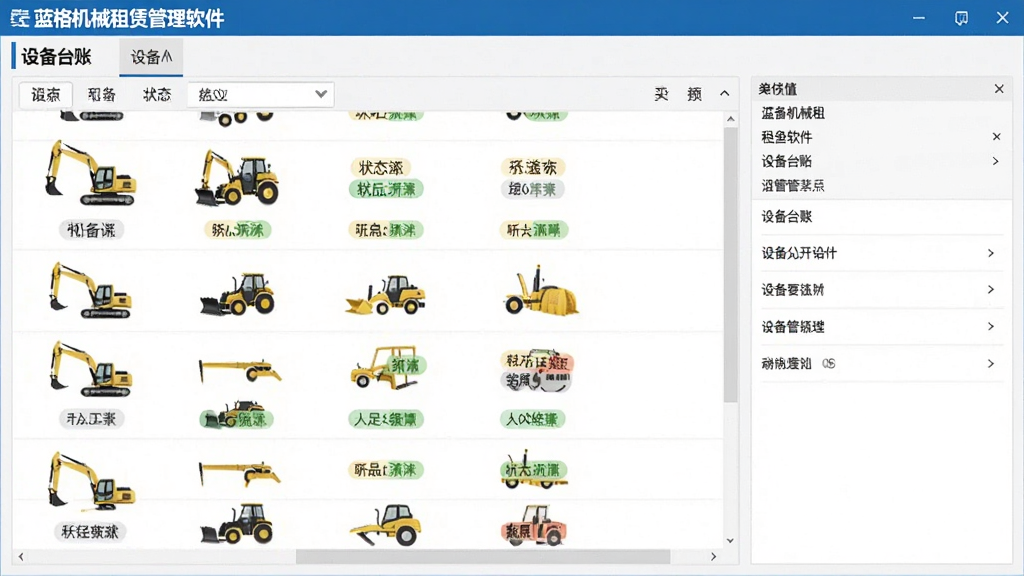Select the lower of the two motor graders
This screenshot has width=1024, height=576.
(x=240, y=474)
